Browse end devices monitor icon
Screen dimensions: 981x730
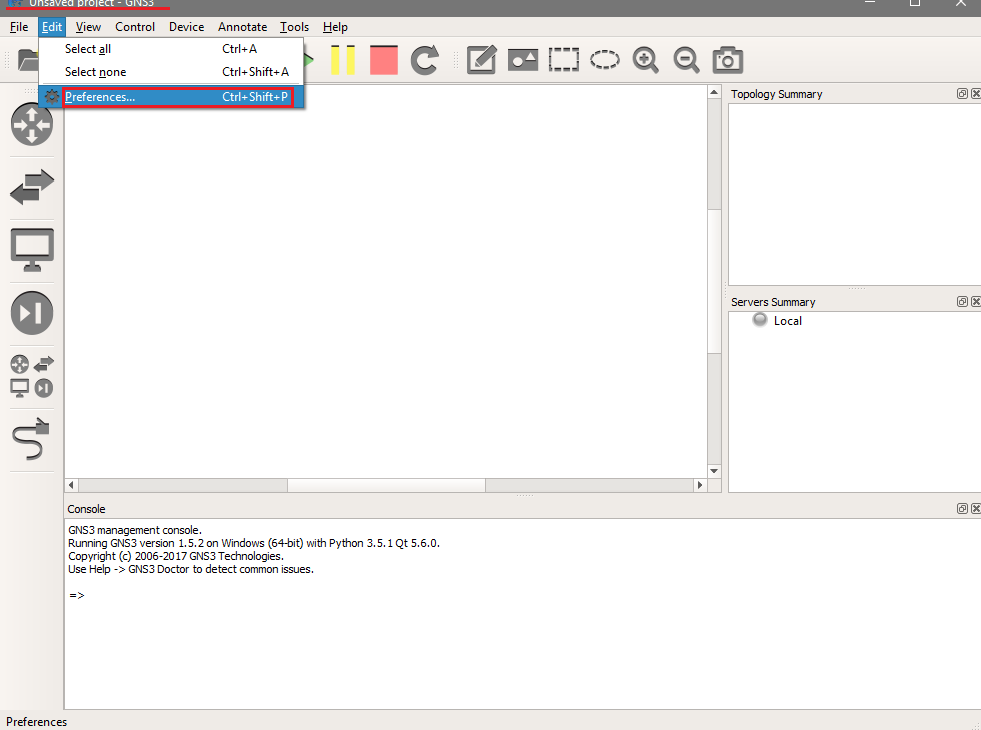32,250
